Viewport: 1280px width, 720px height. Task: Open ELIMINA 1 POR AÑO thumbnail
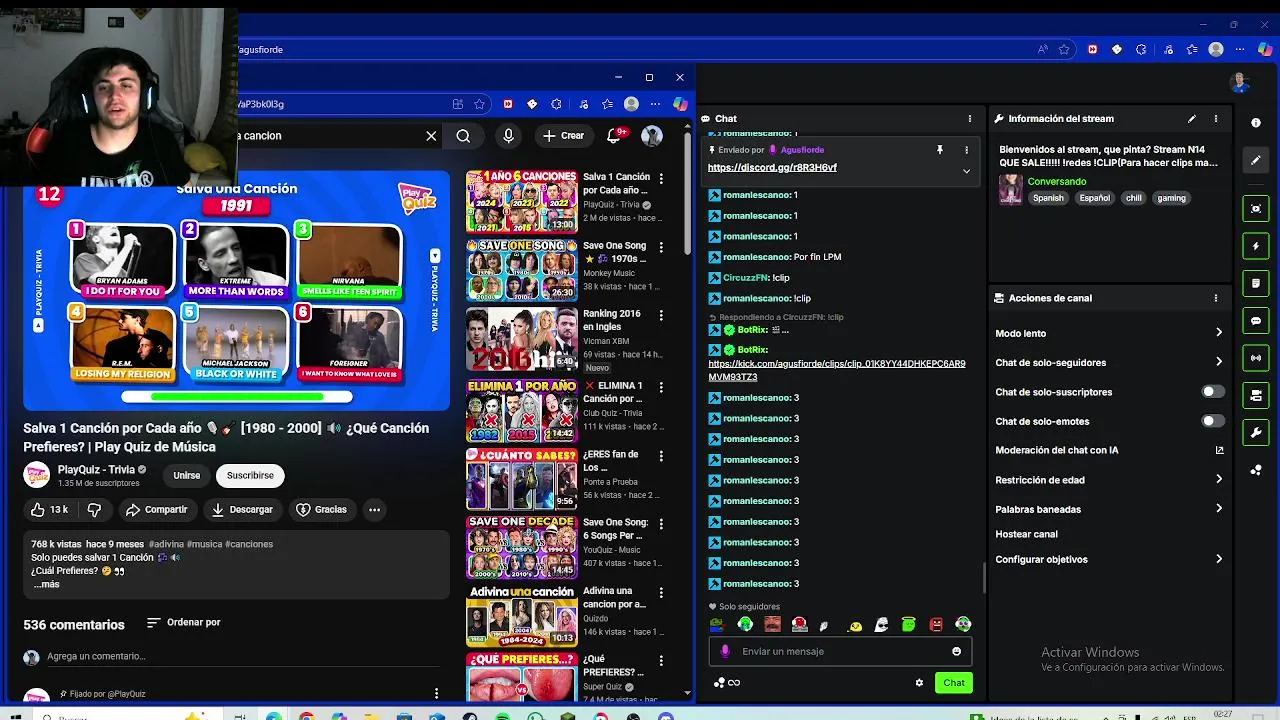tap(521, 410)
